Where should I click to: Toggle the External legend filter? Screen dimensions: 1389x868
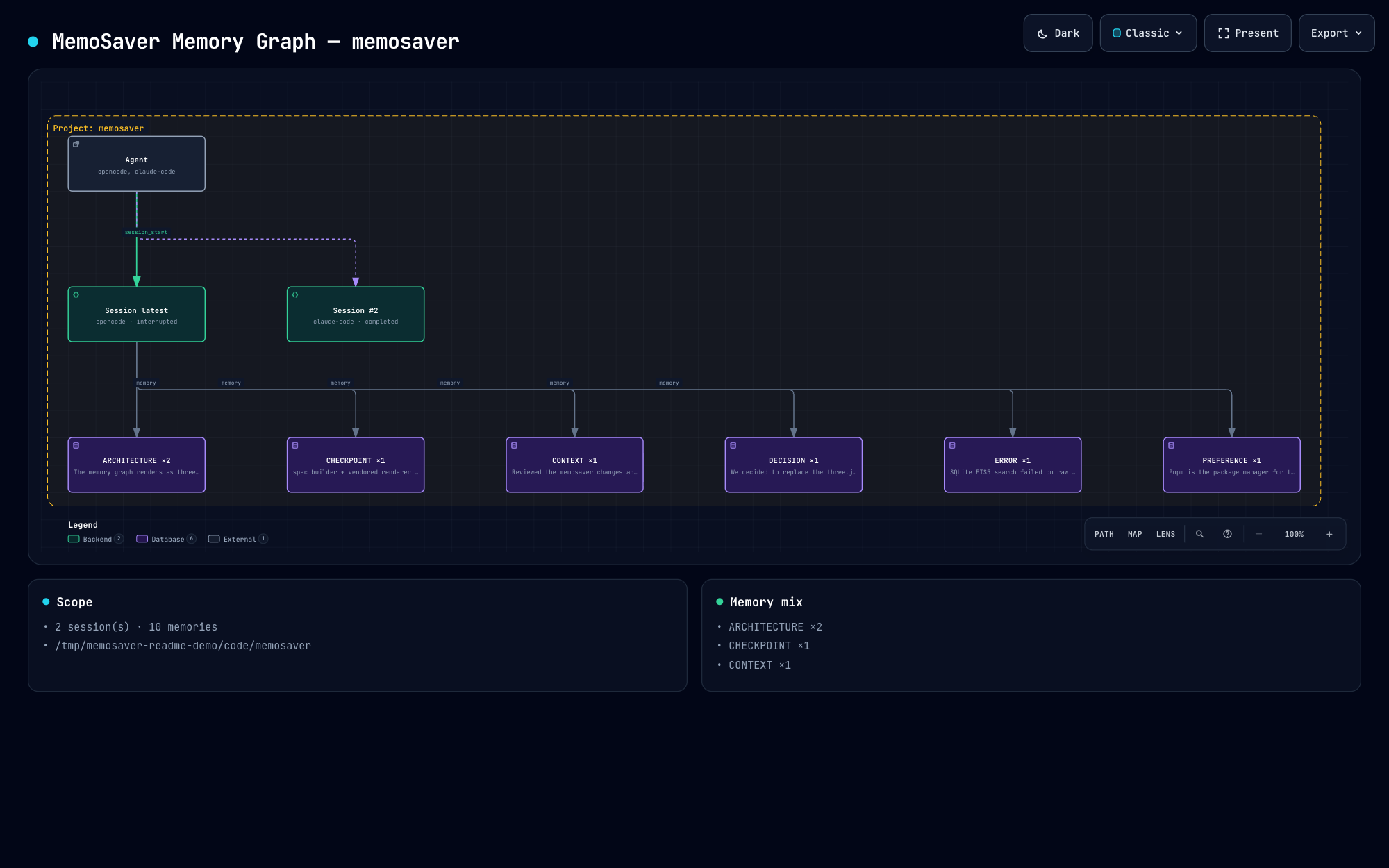(x=238, y=539)
